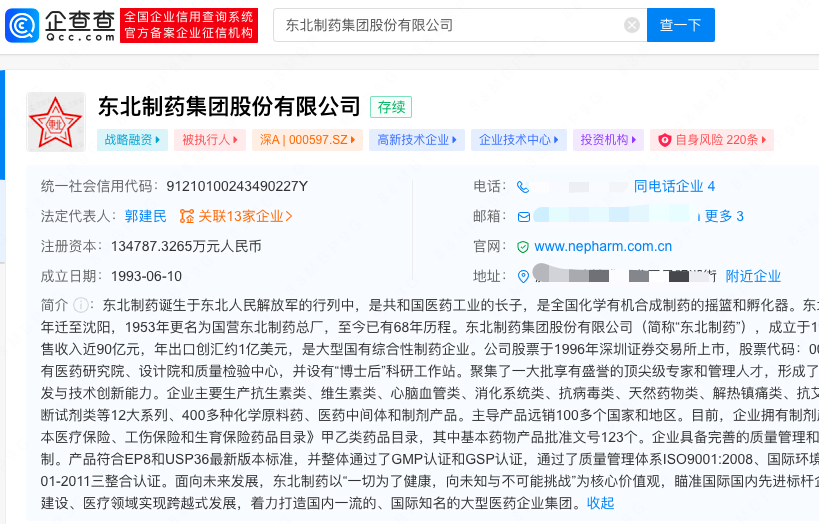Screen dimensions: 819x524
Task: Clear the search field with X icon
Action: click(631, 25)
